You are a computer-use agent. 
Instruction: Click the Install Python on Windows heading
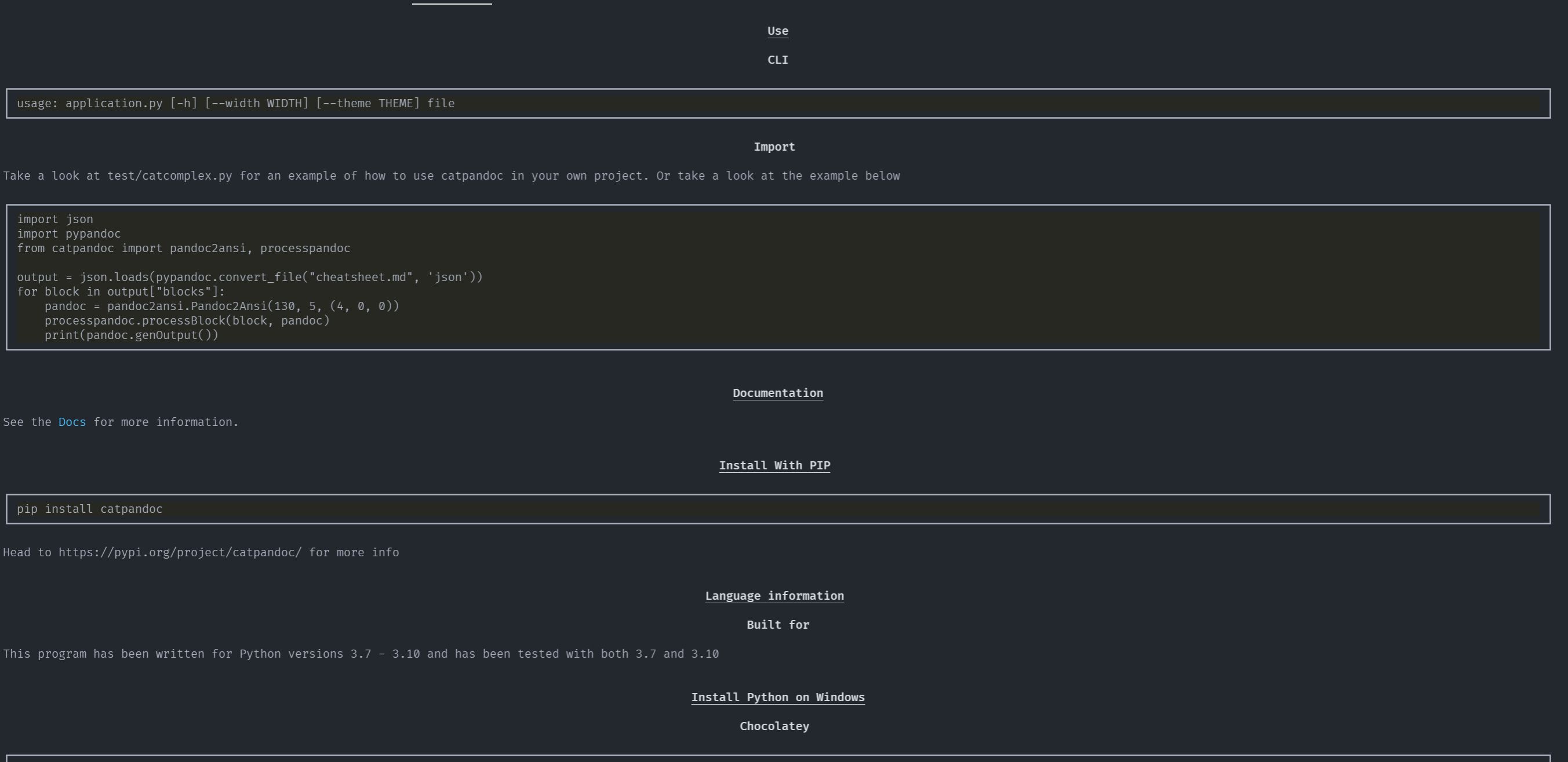pos(777,698)
